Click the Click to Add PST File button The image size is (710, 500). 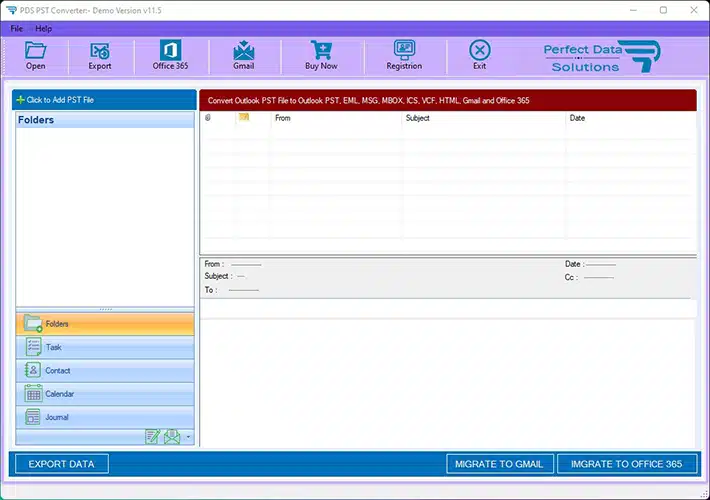coord(105,100)
